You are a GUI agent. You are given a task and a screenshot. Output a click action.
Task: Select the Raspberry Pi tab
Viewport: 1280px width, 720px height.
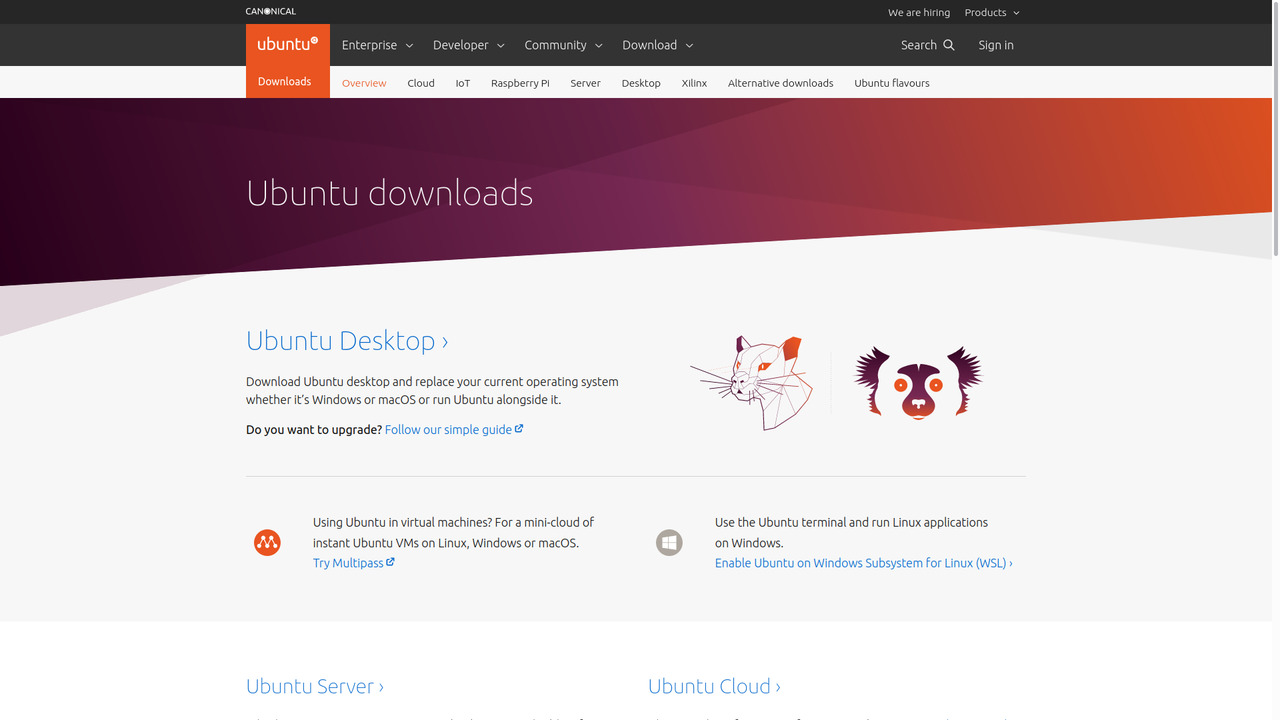[x=520, y=83]
